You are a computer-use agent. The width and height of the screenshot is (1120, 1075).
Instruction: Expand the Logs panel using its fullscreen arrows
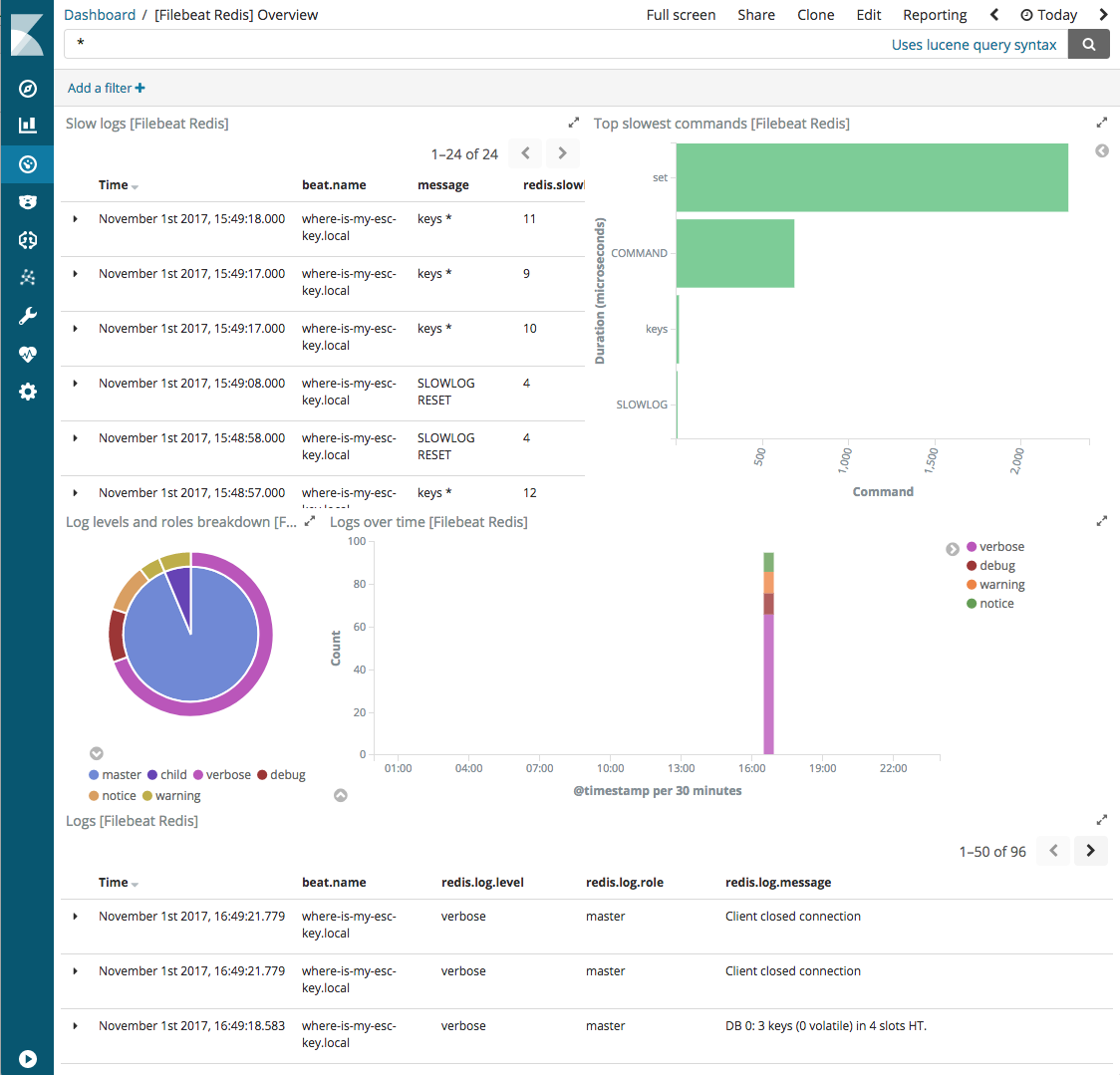(x=1102, y=819)
